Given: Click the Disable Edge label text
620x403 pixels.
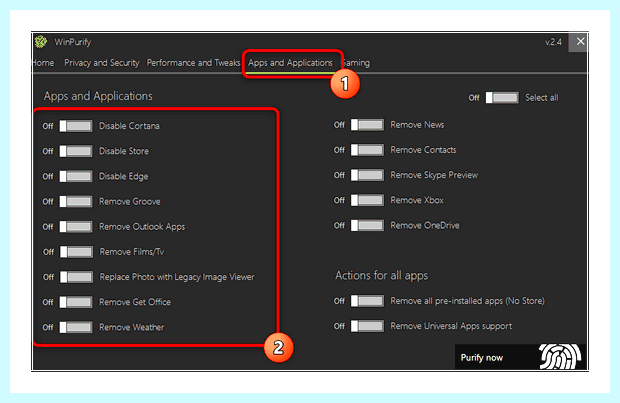Looking at the screenshot, I should pos(124,176).
